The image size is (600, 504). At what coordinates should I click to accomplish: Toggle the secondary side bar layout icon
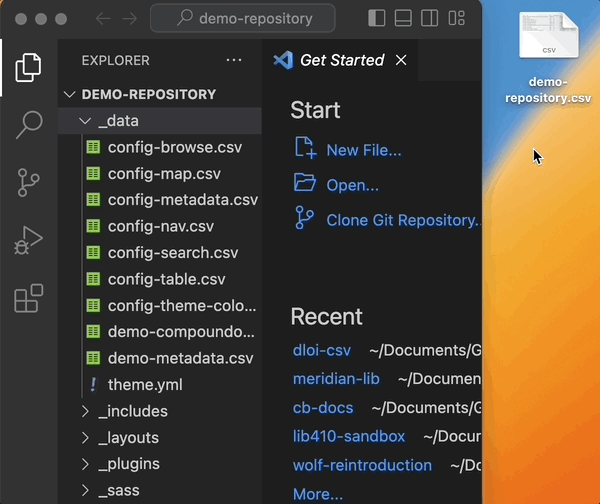pyautogui.click(x=429, y=18)
